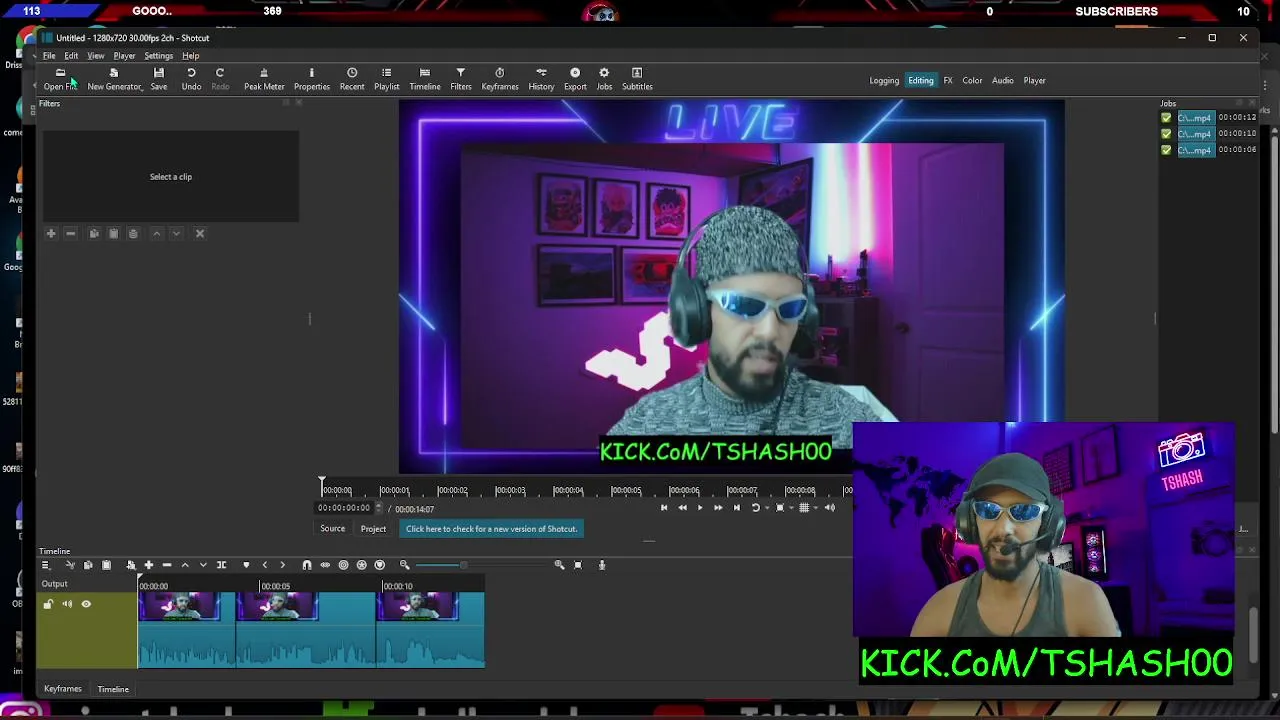The width and height of the screenshot is (1280, 720).
Task: Check for a new version of Shotcut
Action: tap(491, 529)
